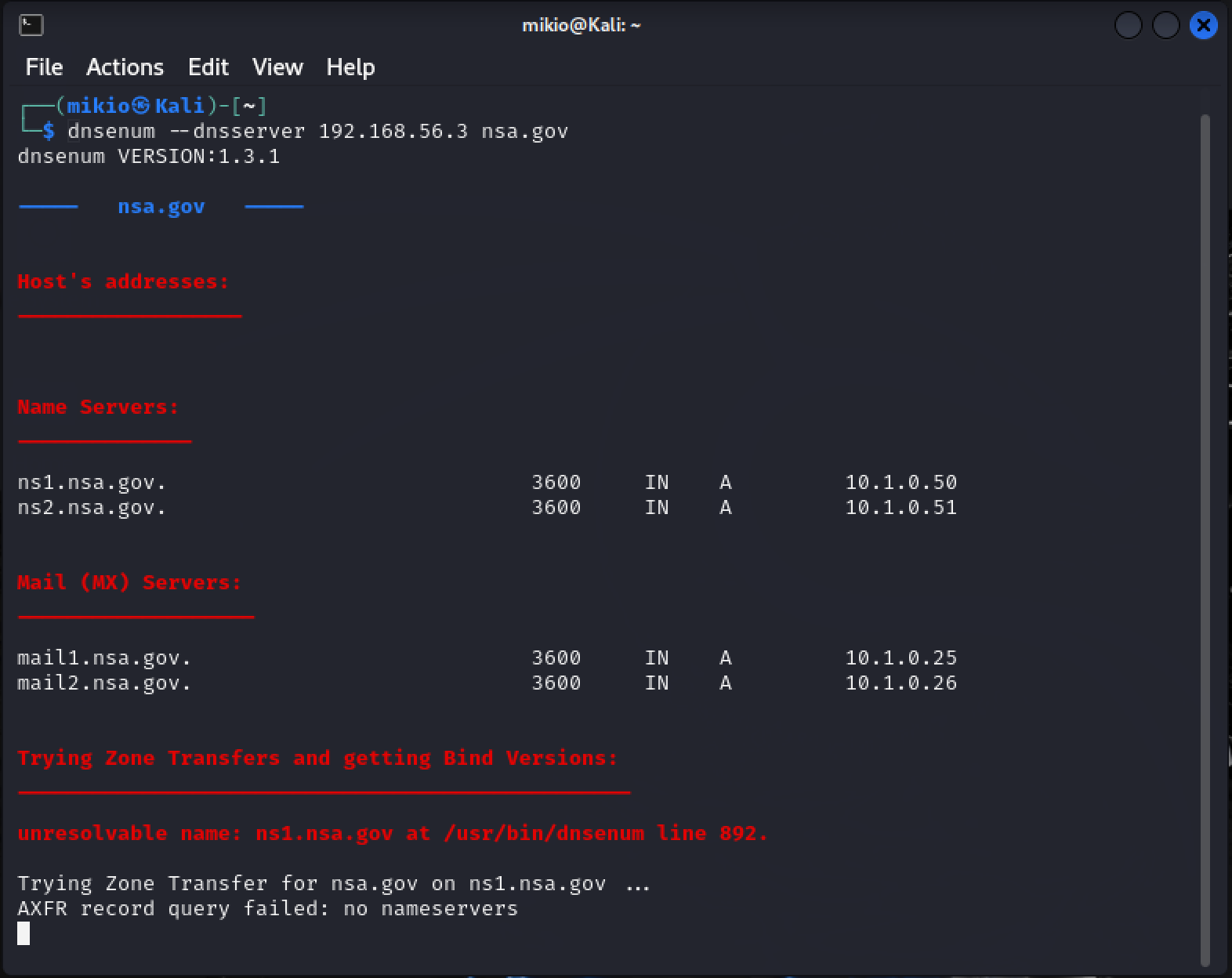Image resolution: width=1232 pixels, height=978 pixels.
Task: Click the 'unresolvable name' error line
Action: pos(393,833)
